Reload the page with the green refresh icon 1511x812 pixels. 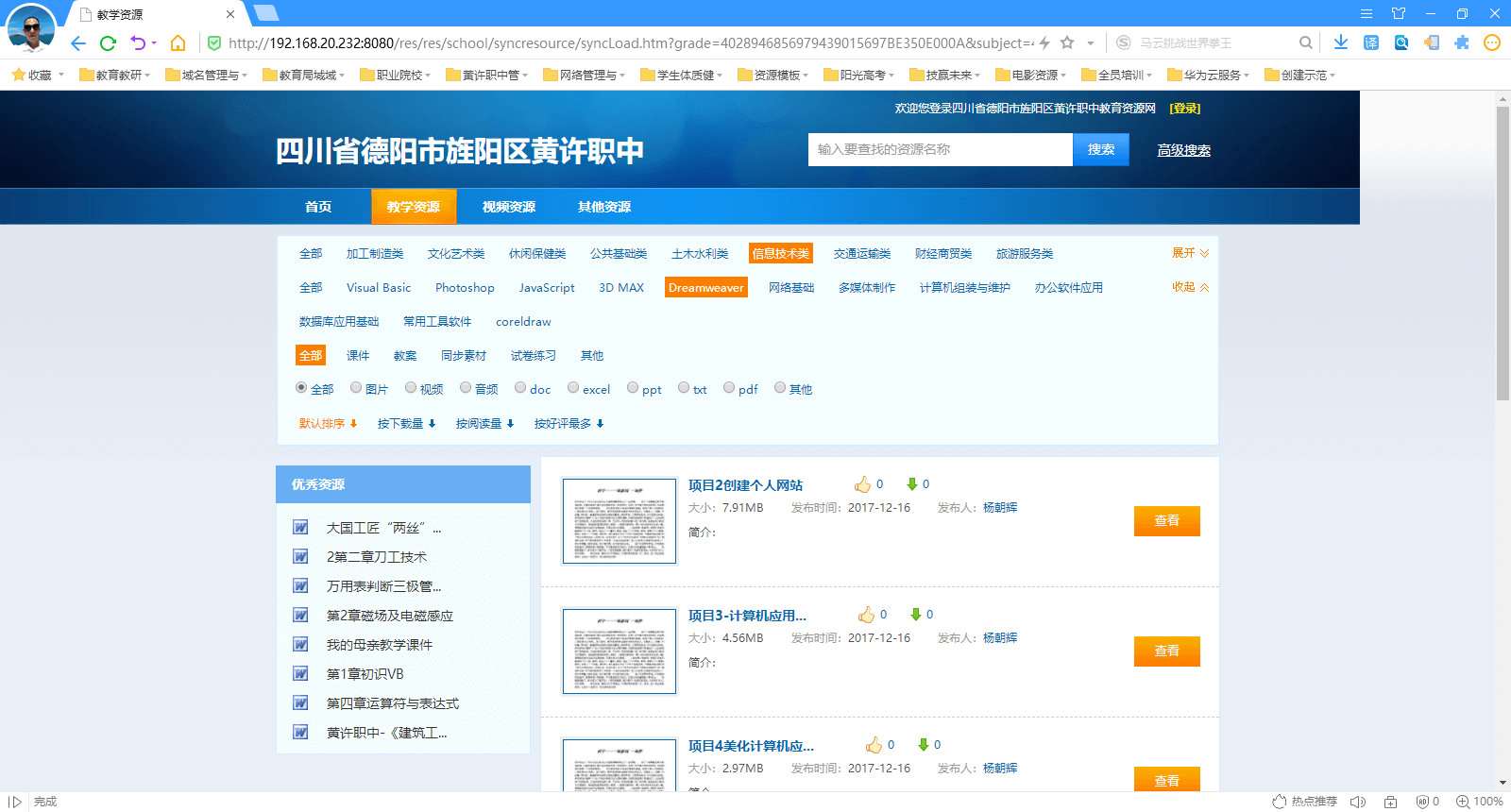(108, 43)
